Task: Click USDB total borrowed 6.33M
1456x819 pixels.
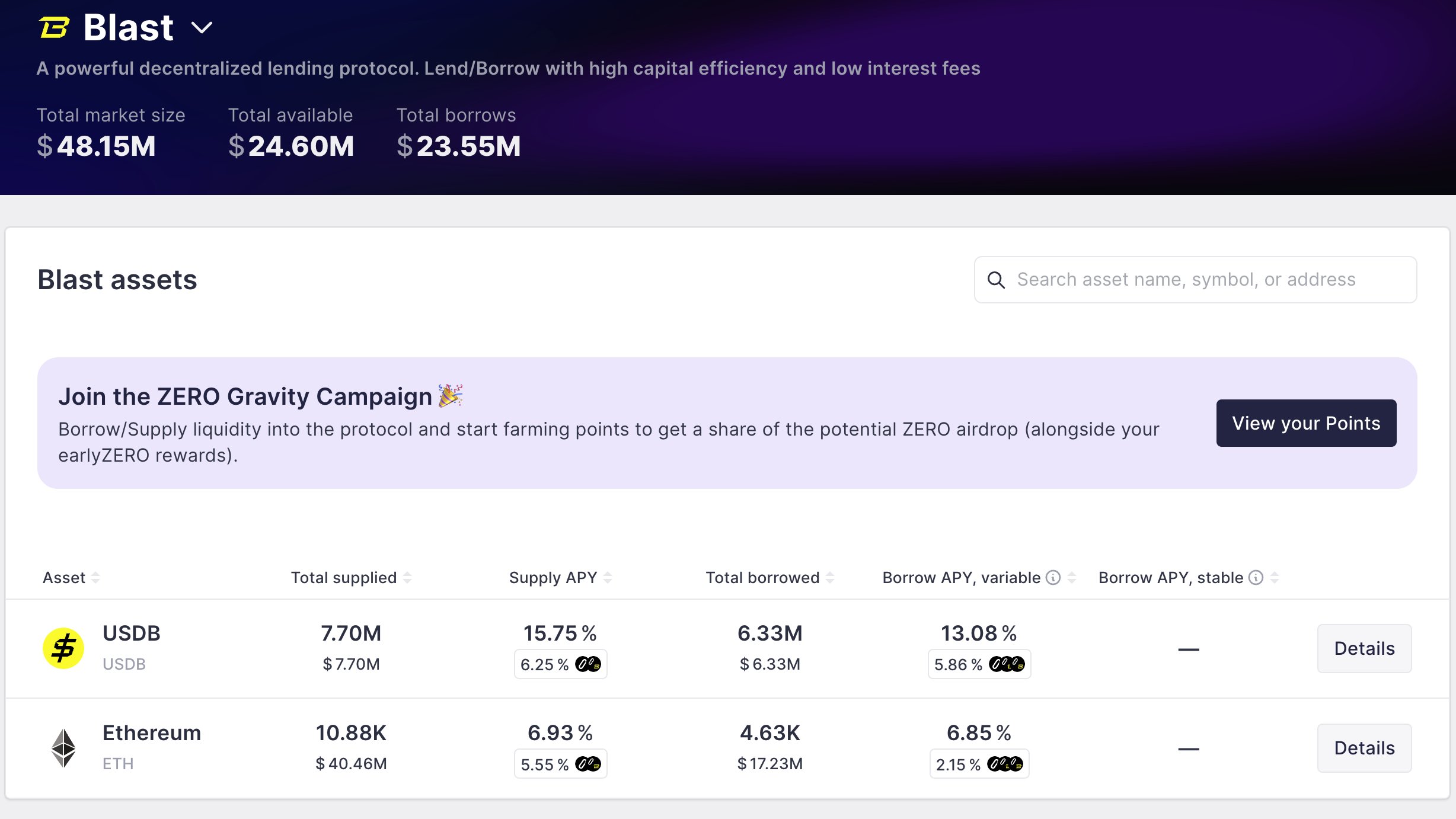Action: (769, 633)
